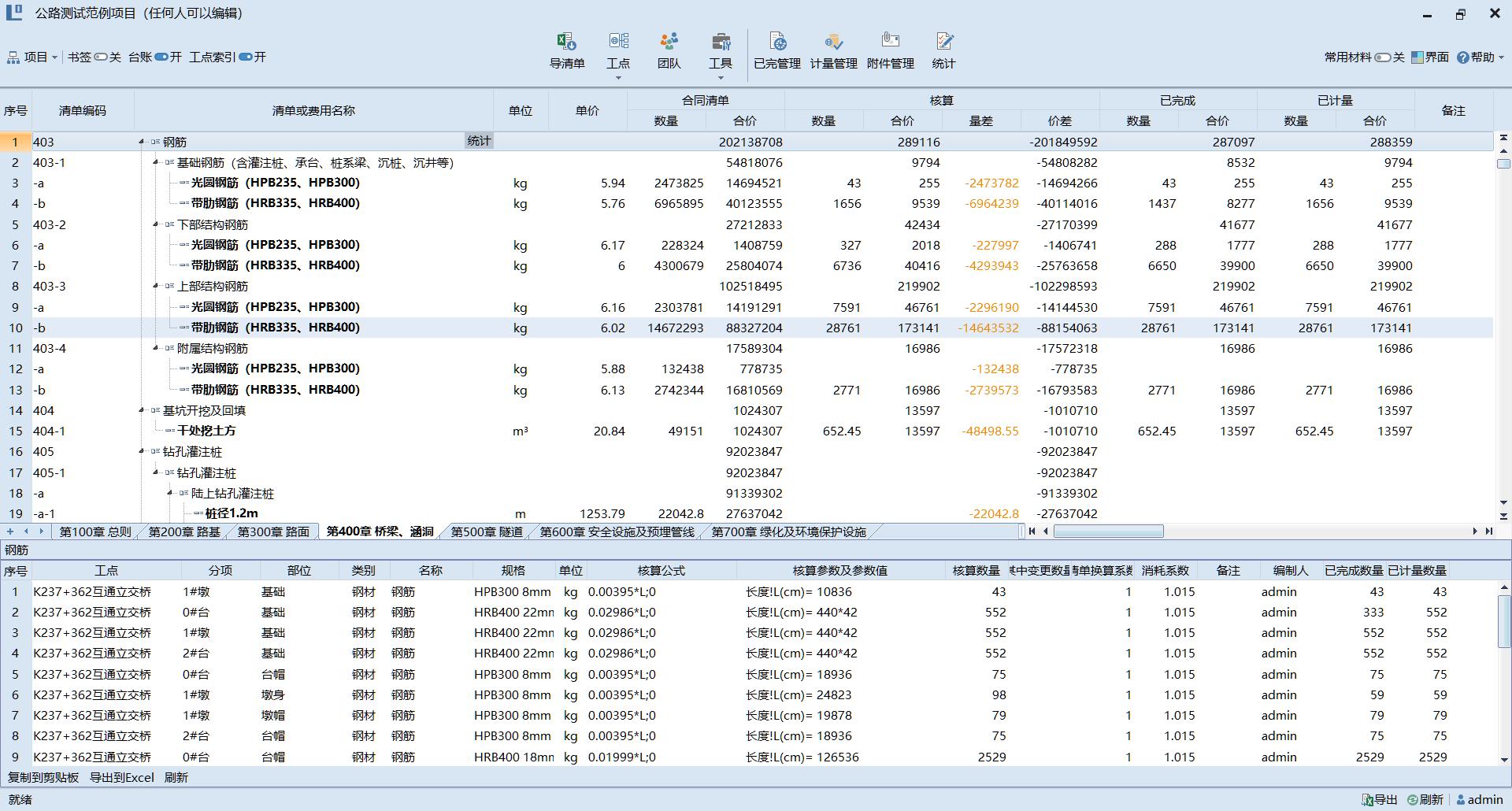The image size is (1512, 811).
Task: Open the 团队 team icon
Action: point(669,41)
